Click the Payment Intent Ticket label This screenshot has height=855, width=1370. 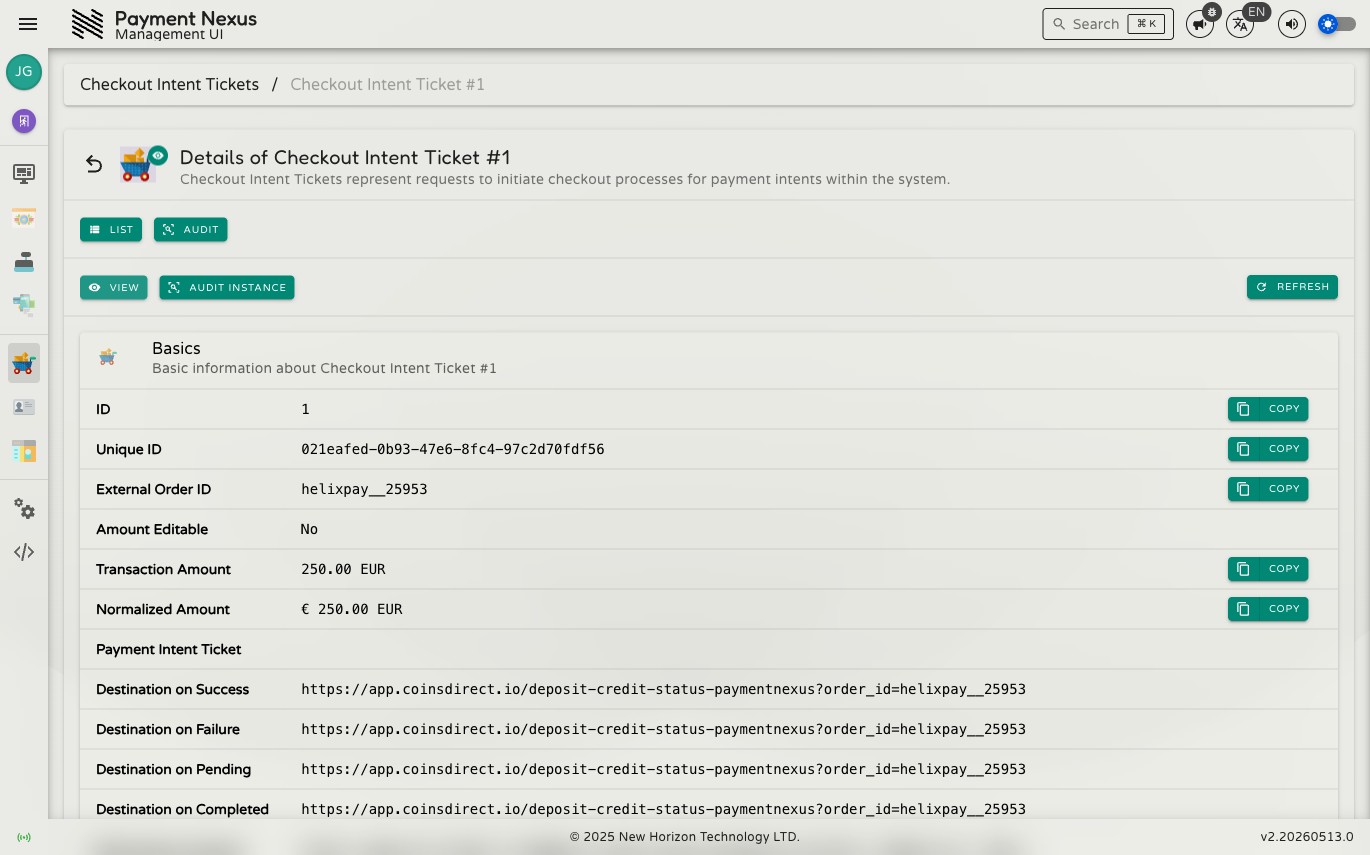(168, 649)
